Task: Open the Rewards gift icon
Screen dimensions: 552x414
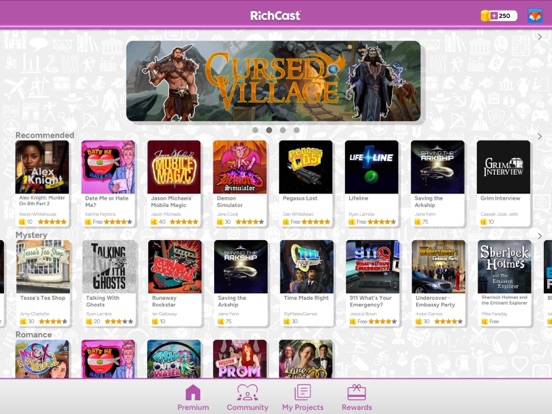Action: point(357,392)
